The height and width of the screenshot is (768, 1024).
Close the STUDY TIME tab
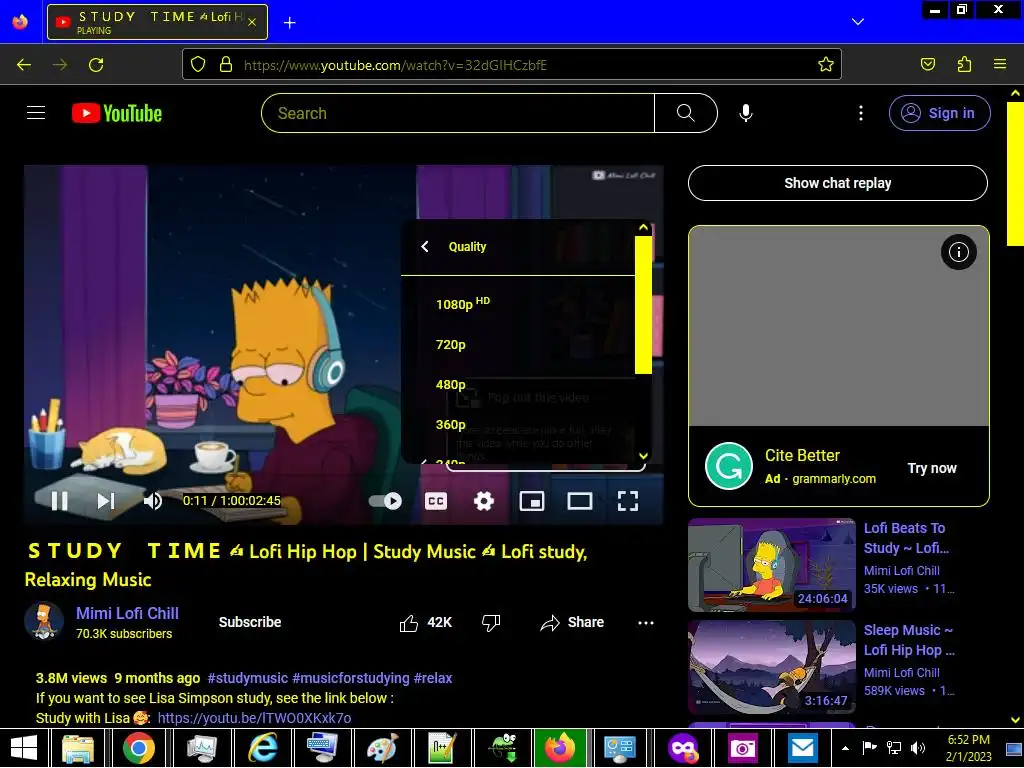click(252, 23)
